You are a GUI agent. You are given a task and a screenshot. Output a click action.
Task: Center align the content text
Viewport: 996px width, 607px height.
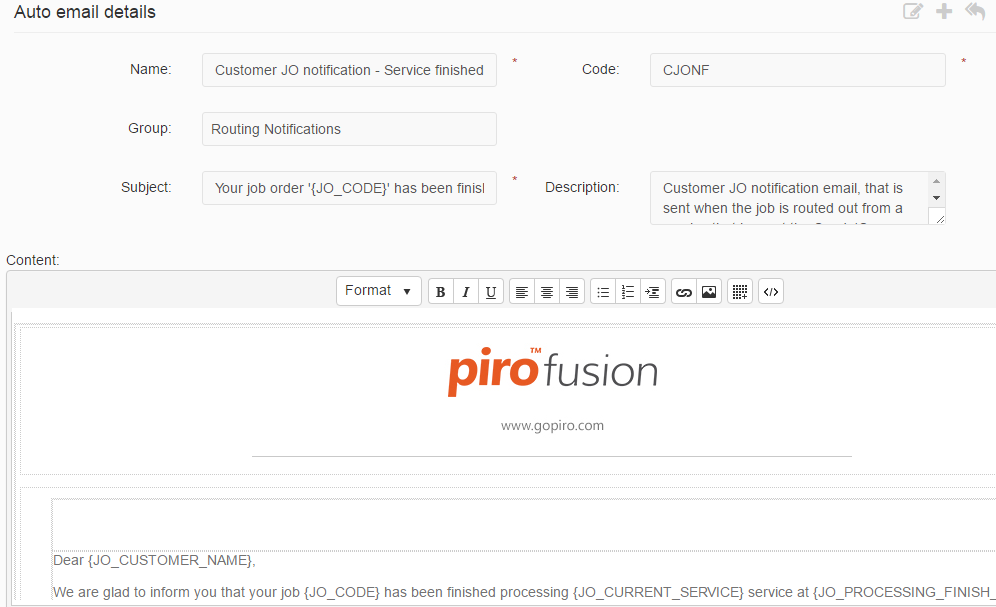pos(547,292)
